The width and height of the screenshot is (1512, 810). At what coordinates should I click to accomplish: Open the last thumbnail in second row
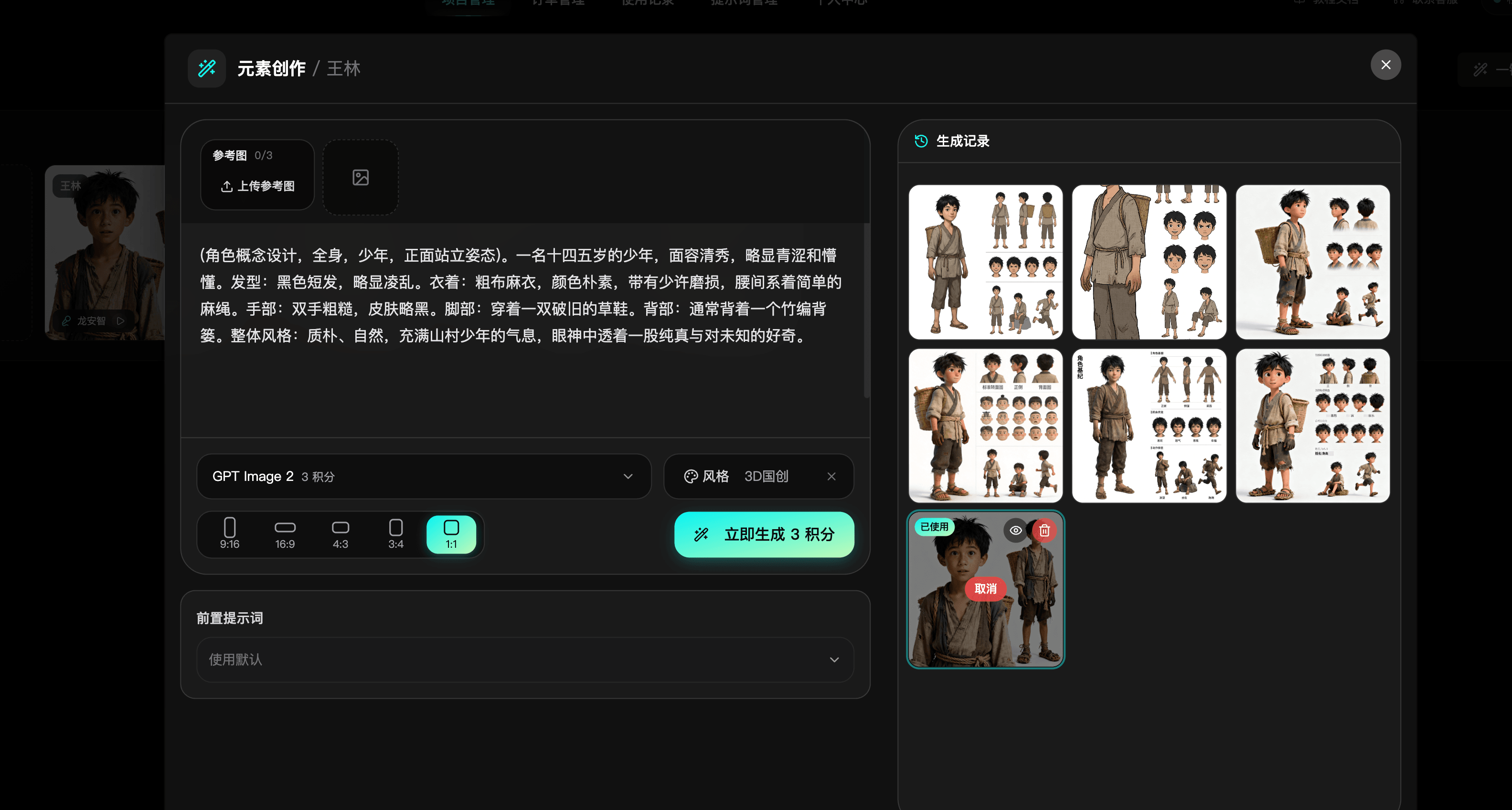tap(1312, 426)
